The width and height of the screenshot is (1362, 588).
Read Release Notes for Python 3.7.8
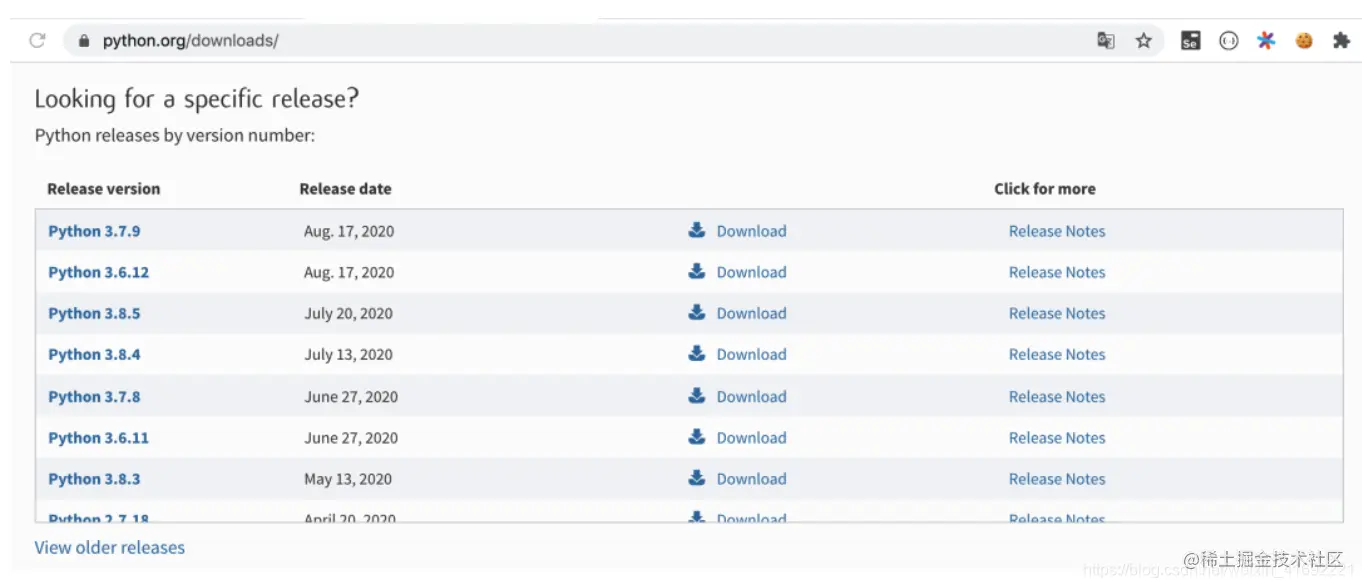(1057, 397)
